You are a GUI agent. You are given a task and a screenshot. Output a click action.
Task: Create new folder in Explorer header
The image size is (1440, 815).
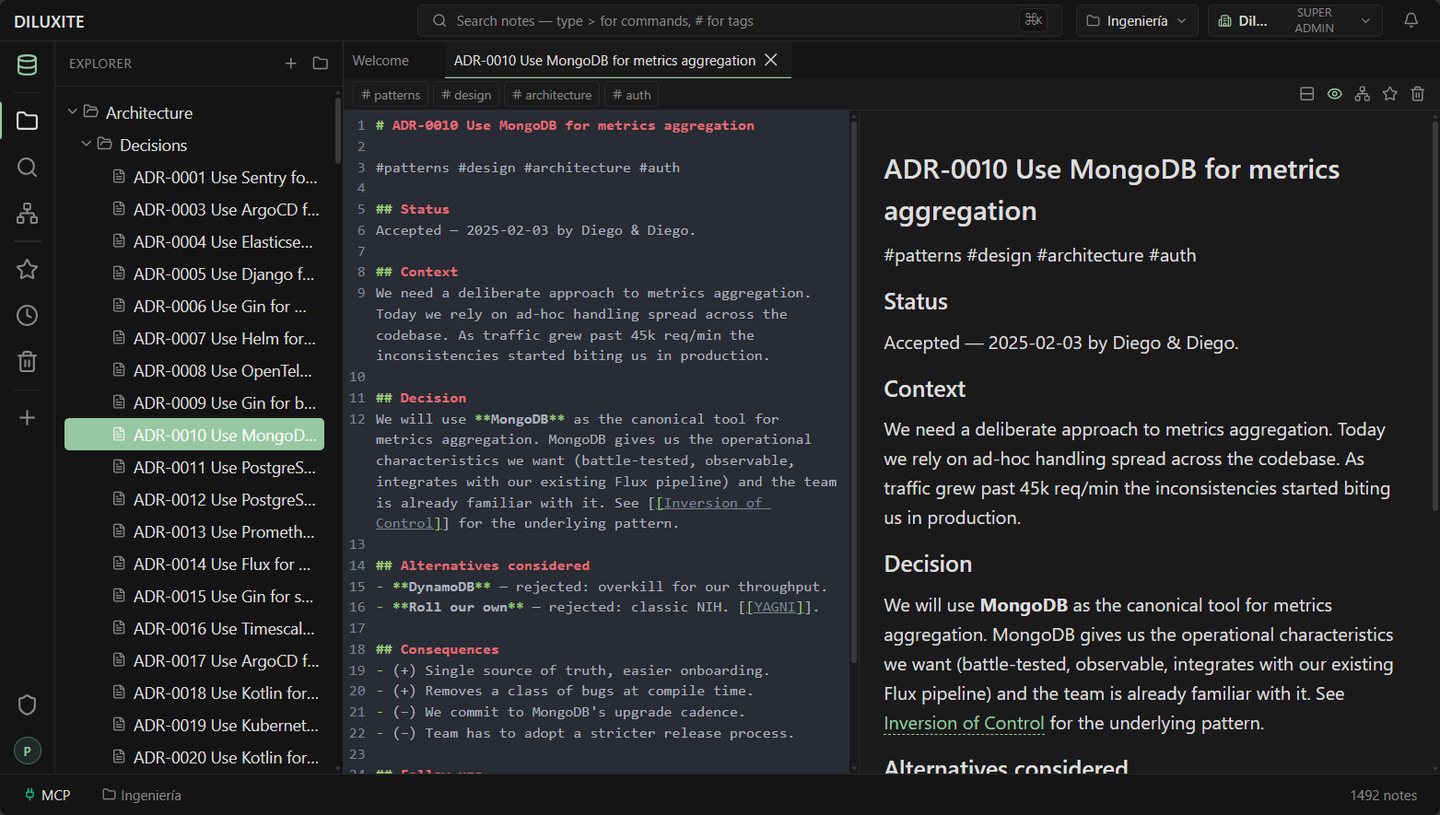[x=320, y=63]
